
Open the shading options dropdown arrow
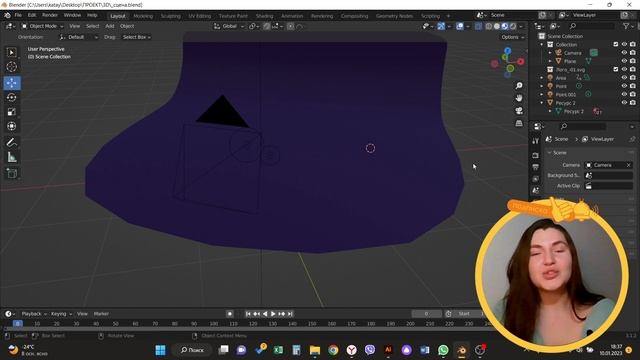pyautogui.click(x=522, y=26)
